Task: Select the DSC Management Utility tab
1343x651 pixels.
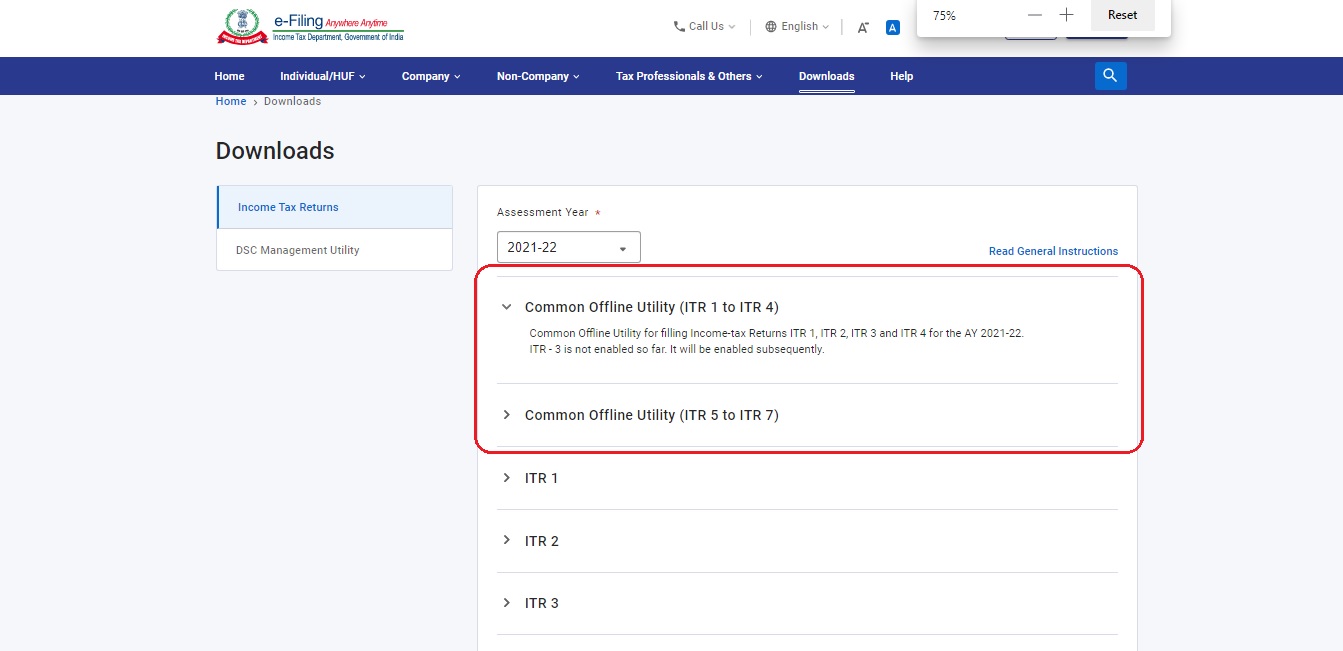Action: click(x=297, y=250)
